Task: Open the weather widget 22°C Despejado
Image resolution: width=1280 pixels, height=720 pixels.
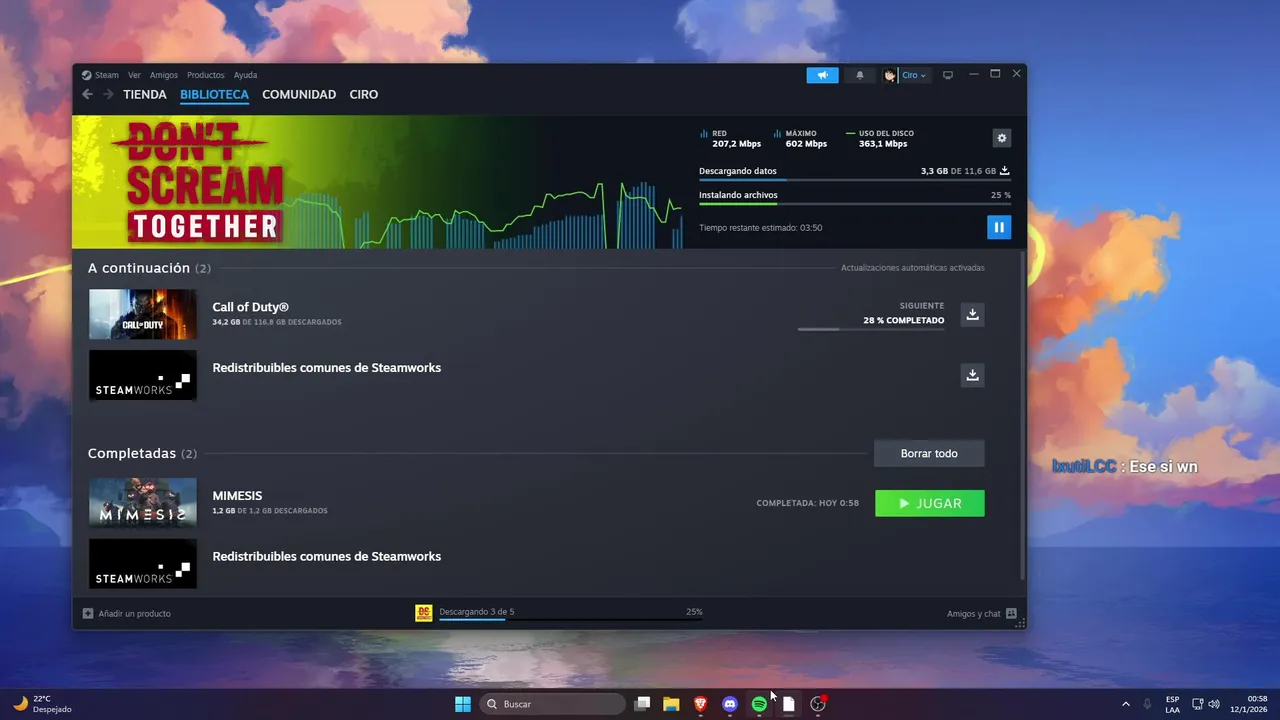Action: click(x=42, y=704)
